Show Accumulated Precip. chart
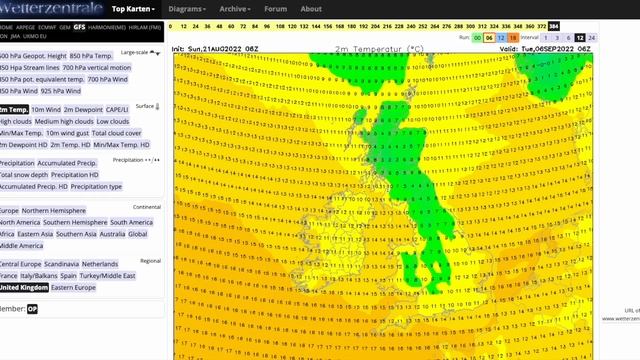Image resolution: width=640 pixels, height=360 pixels. 67,163
